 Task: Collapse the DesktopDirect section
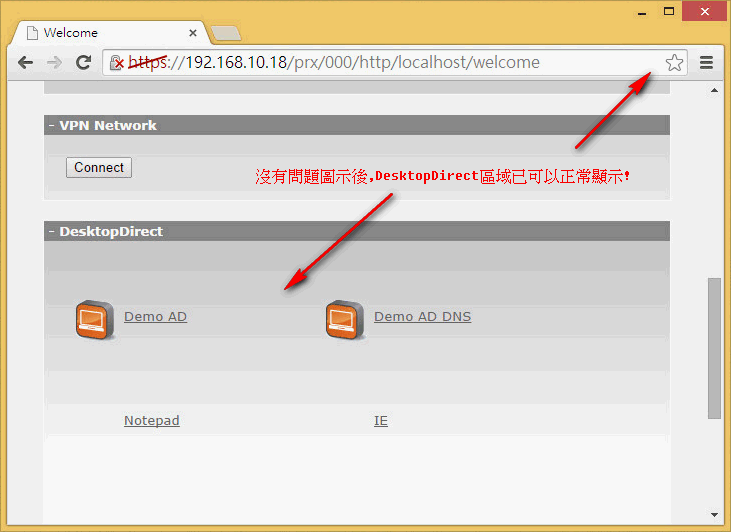click(52, 231)
